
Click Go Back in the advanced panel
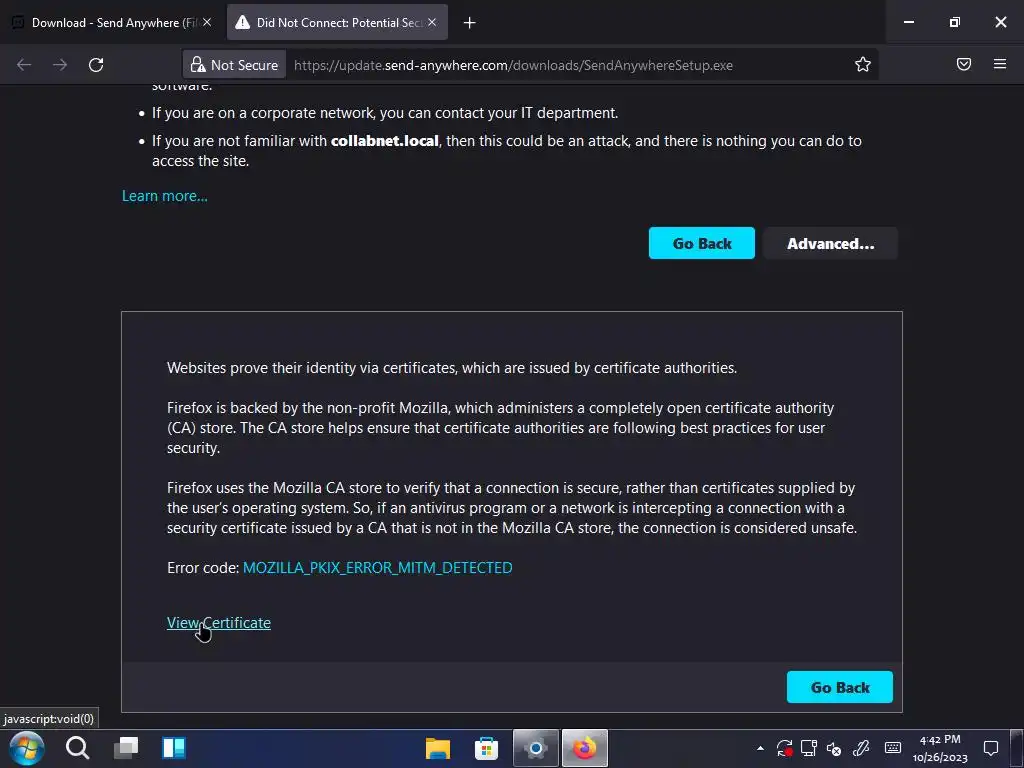pyautogui.click(x=840, y=688)
